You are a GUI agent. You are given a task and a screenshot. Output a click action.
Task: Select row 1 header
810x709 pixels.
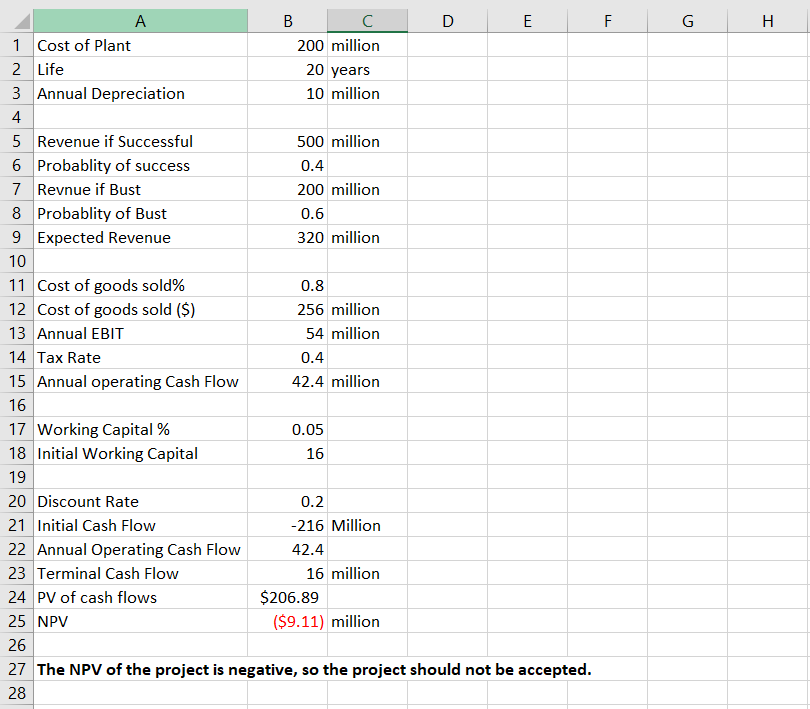[x=17, y=45]
